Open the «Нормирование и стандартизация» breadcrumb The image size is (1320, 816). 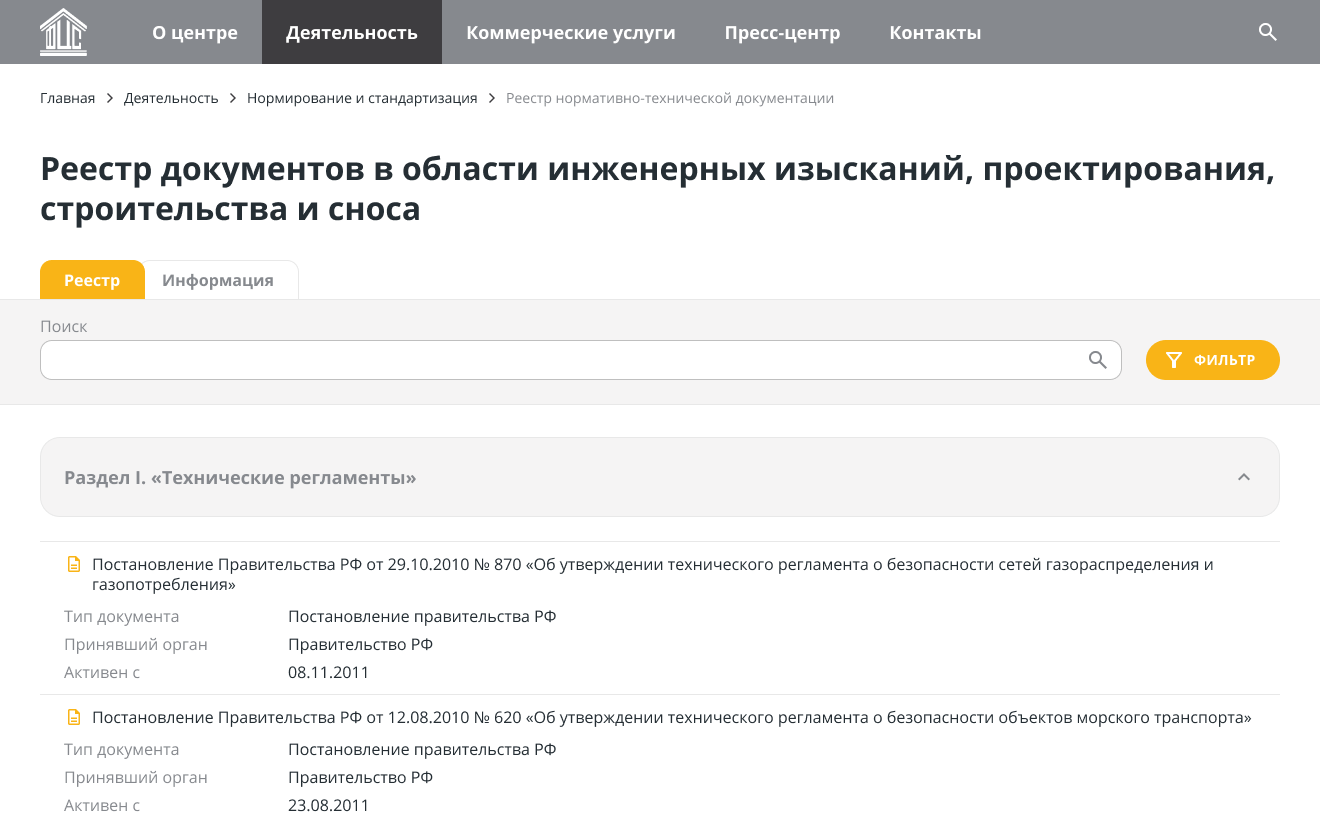click(x=362, y=98)
